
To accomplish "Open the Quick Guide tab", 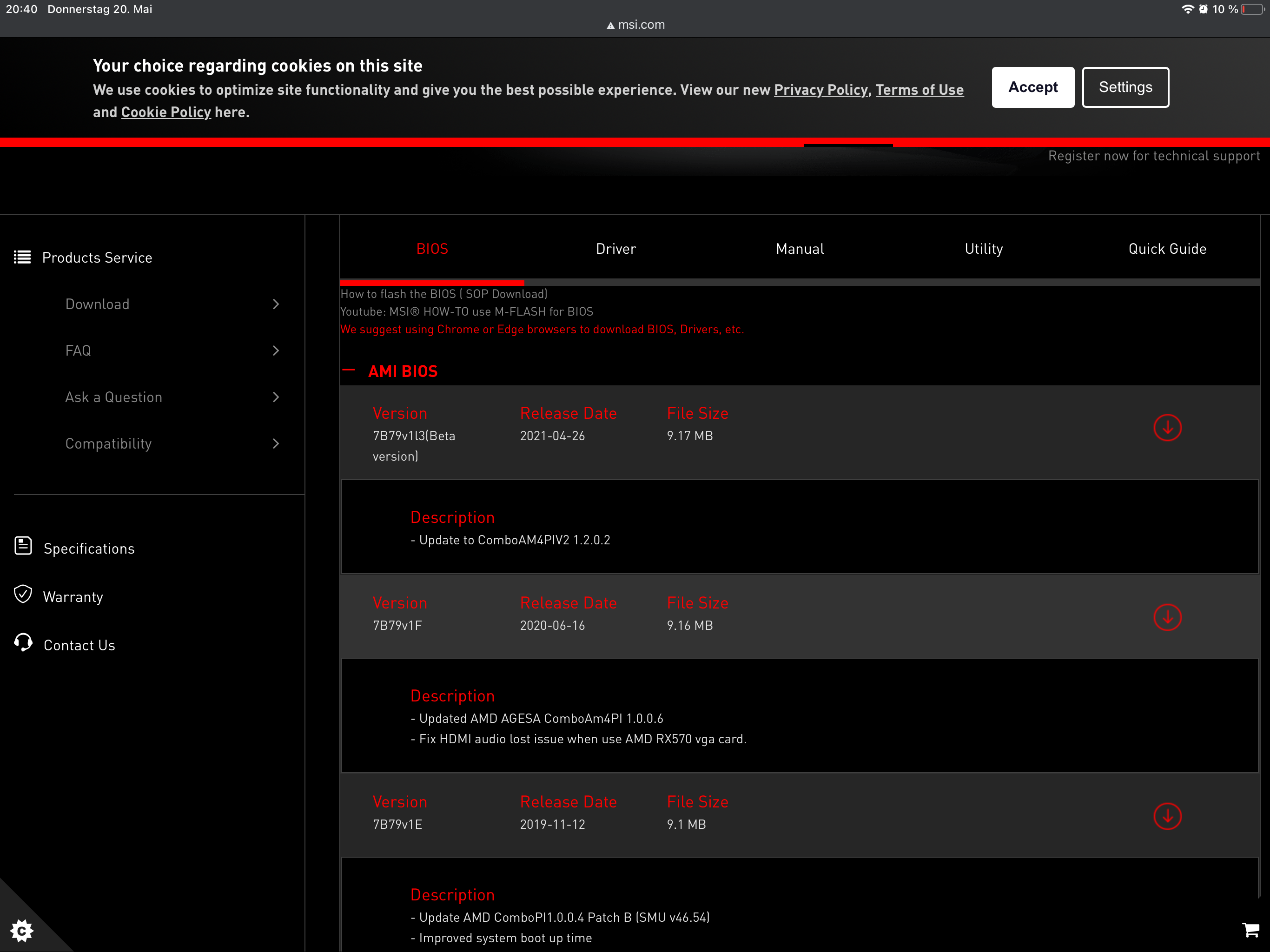I will [1167, 249].
